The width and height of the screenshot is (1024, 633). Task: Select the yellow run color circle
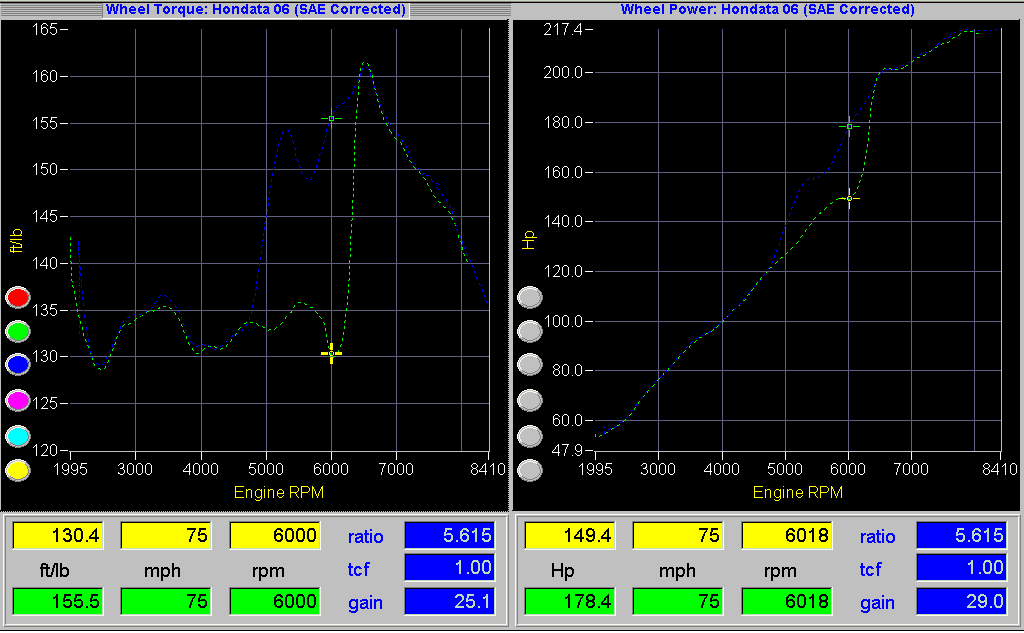[x=18, y=469]
